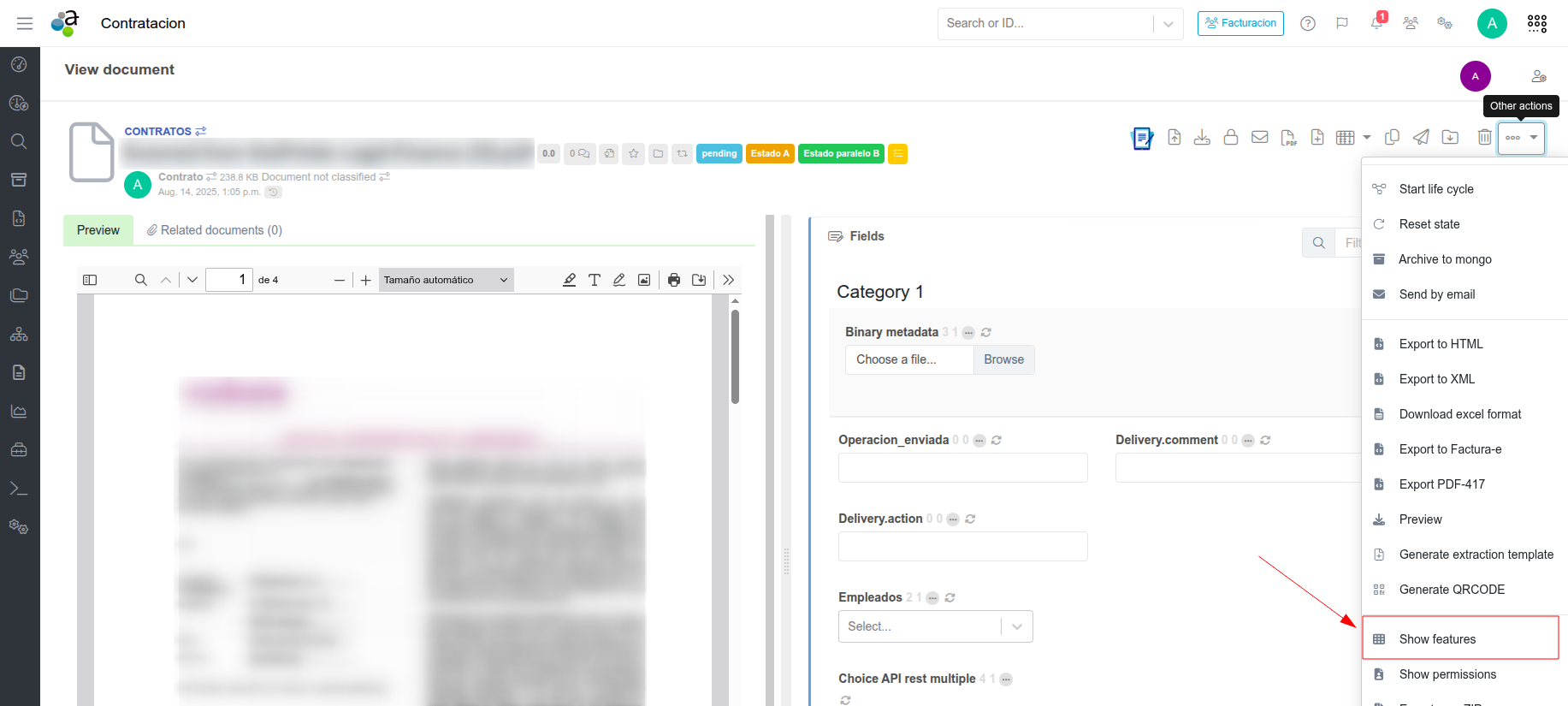
Task: Open the Tamaño automático zoom dropdown
Action: pyautogui.click(x=446, y=280)
